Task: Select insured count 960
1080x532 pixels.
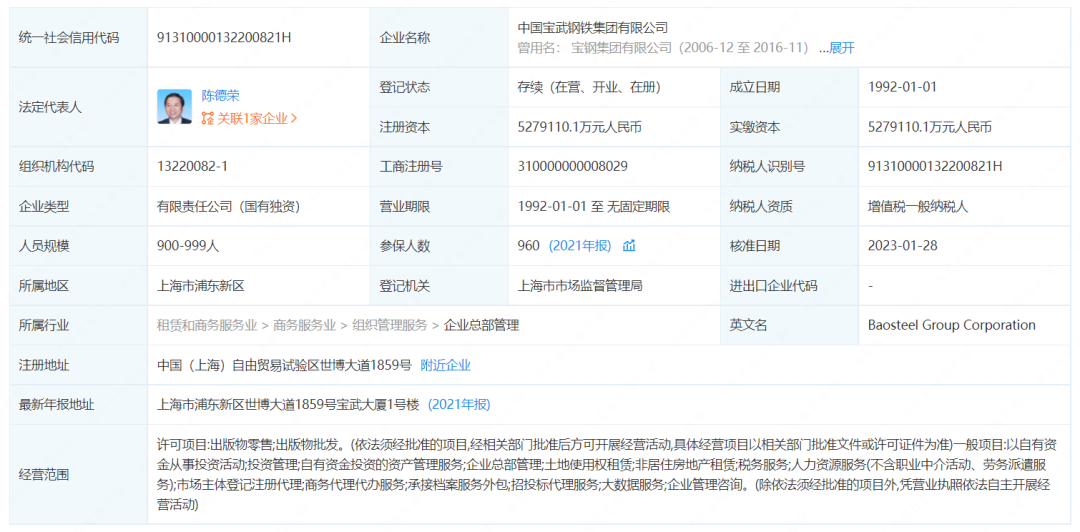Action: (528, 245)
